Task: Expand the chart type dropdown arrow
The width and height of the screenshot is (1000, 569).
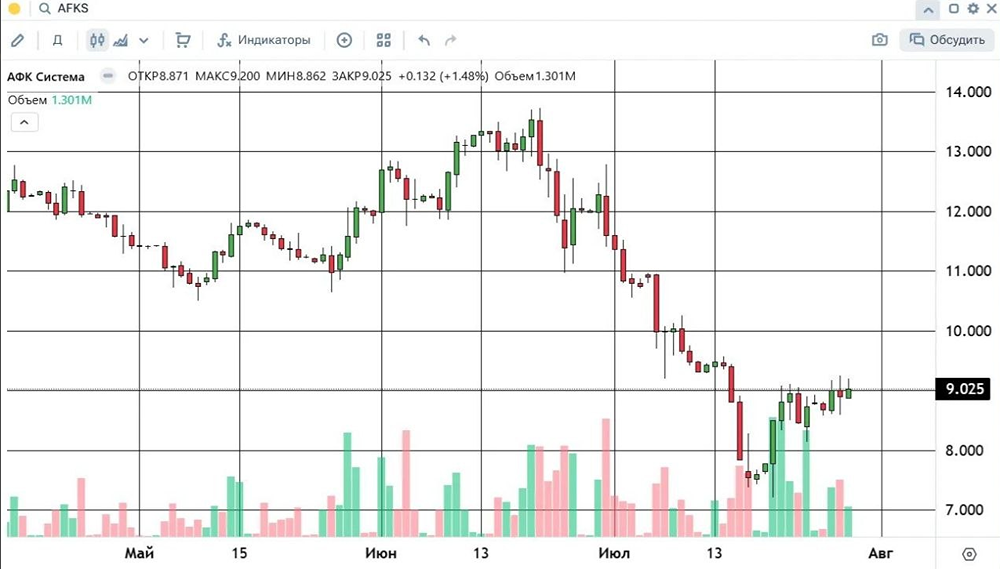Action: pyautogui.click(x=144, y=40)
